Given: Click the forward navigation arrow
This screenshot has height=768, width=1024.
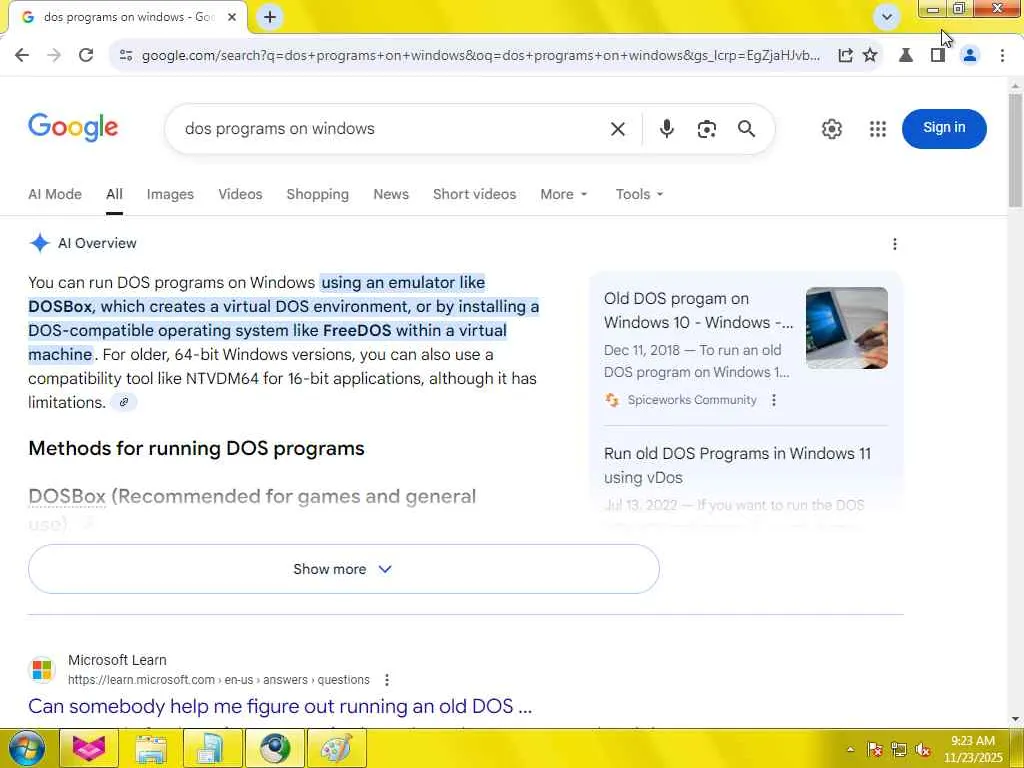Looking at the screenshot, I should [54, 56].
